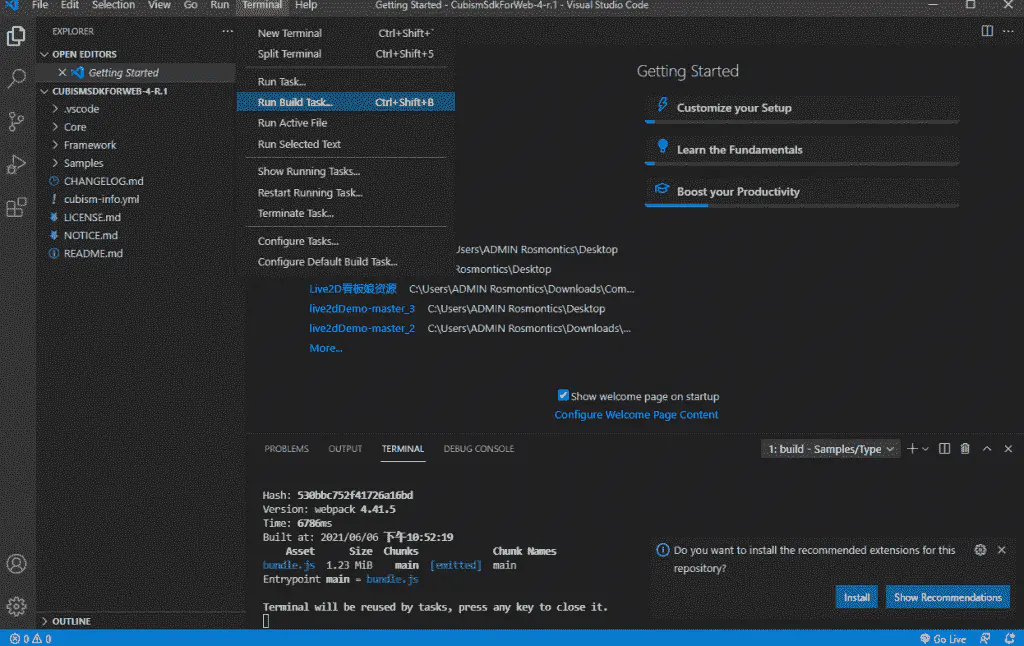Open Explorer more actions ellipsis
Image resolution: width=1024 pixels, height=646 pixels.
click(x=227, y=31)
